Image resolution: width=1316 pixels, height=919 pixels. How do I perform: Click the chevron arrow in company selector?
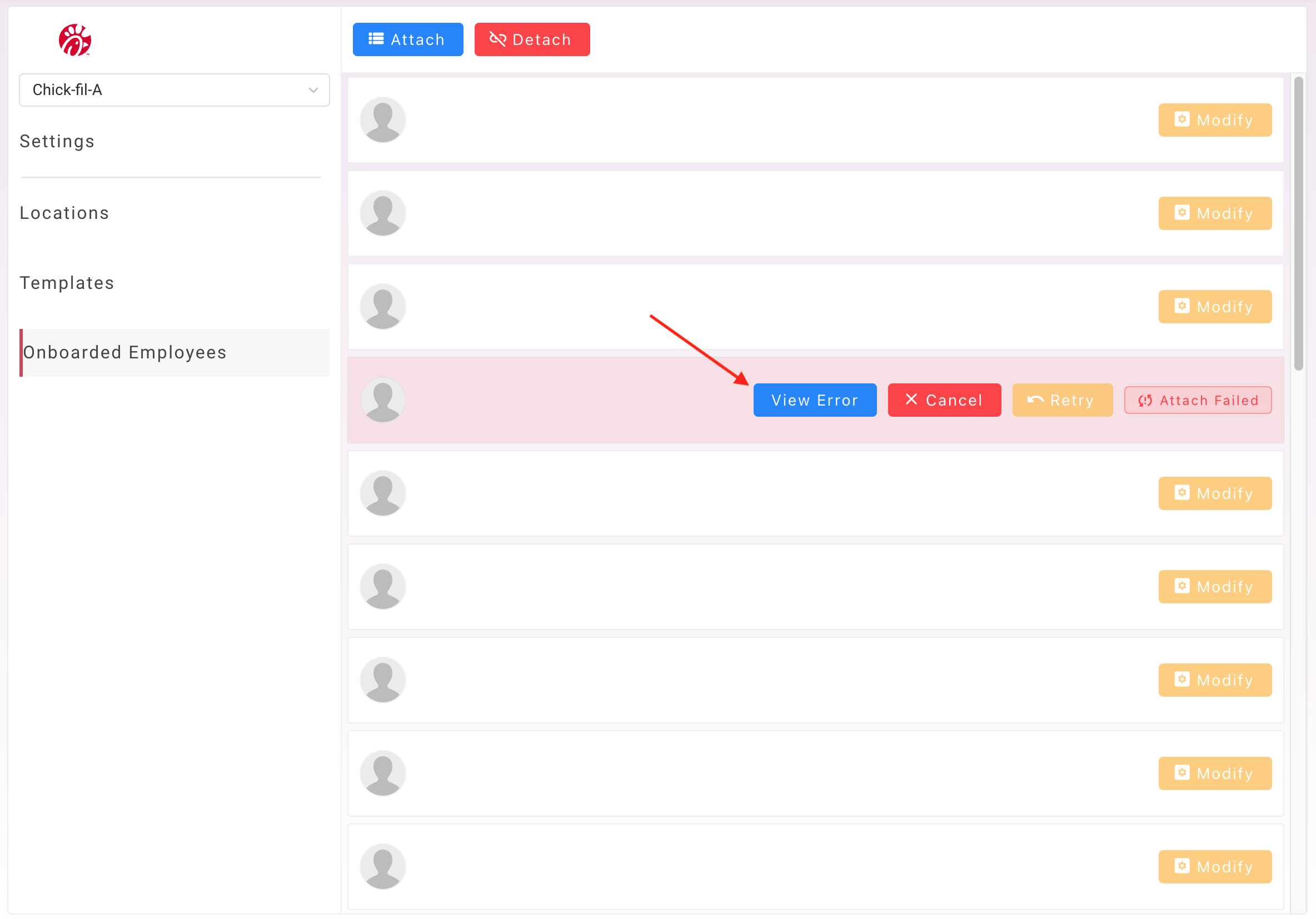(313, 90)
